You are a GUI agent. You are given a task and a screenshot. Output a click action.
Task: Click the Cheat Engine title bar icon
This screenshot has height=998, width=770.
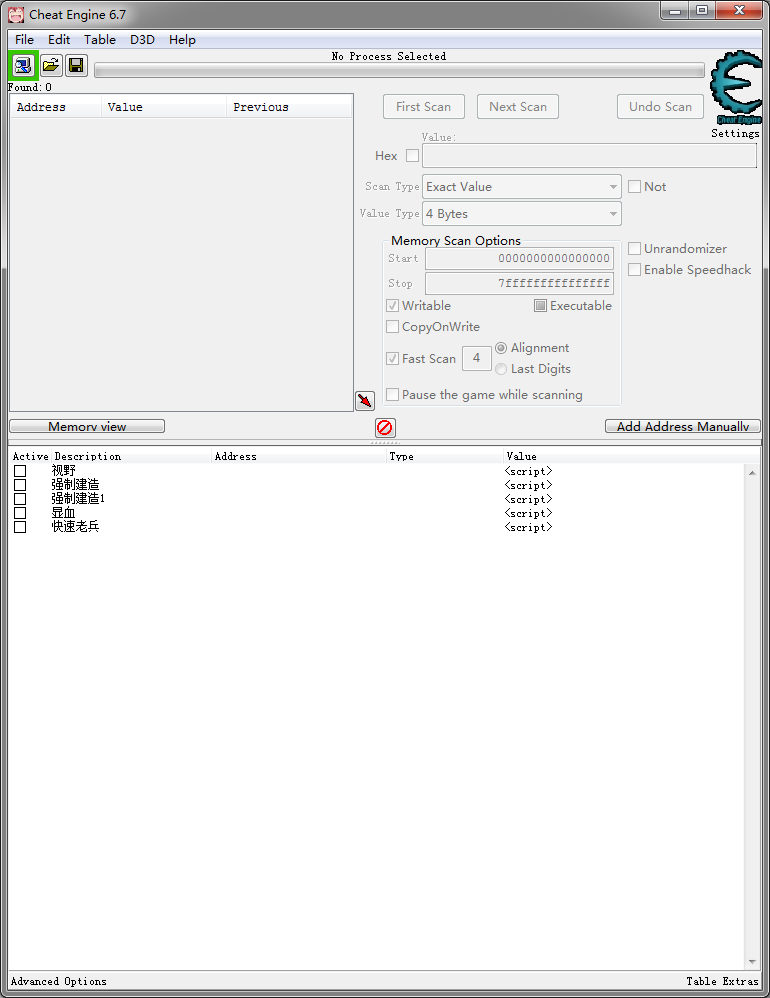pos(16,14)
